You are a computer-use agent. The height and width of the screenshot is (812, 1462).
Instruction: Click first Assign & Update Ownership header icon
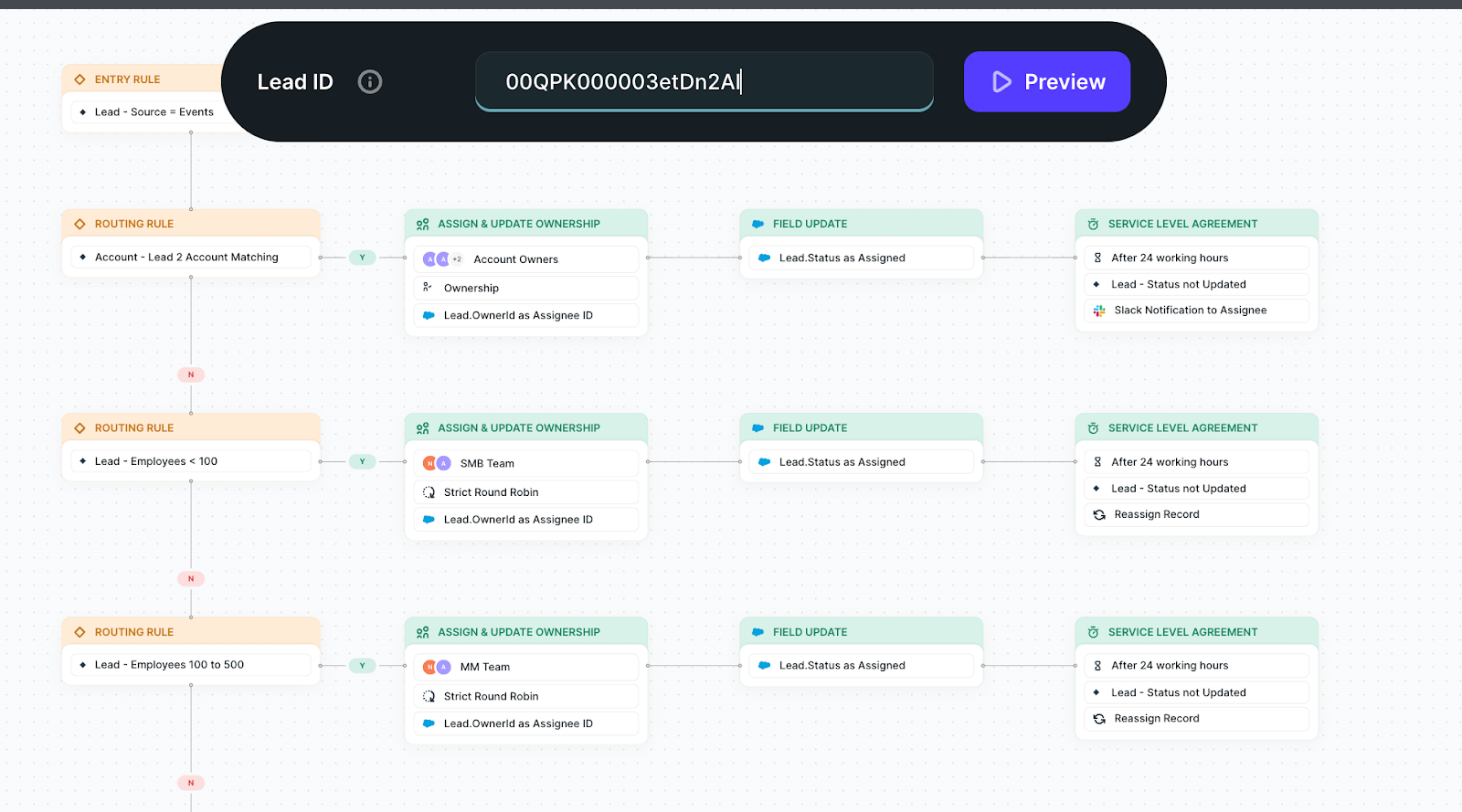coord(422,225)
